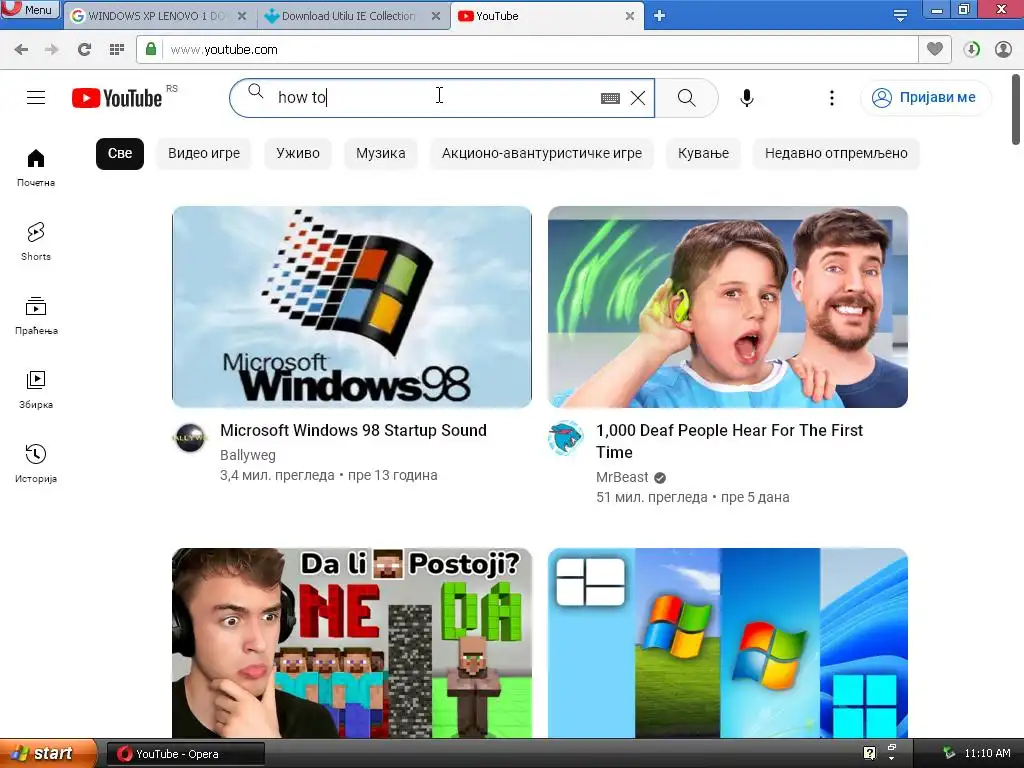Go back with the back arrow
The height and width of the screenshot is (768, 1024).
21,49
